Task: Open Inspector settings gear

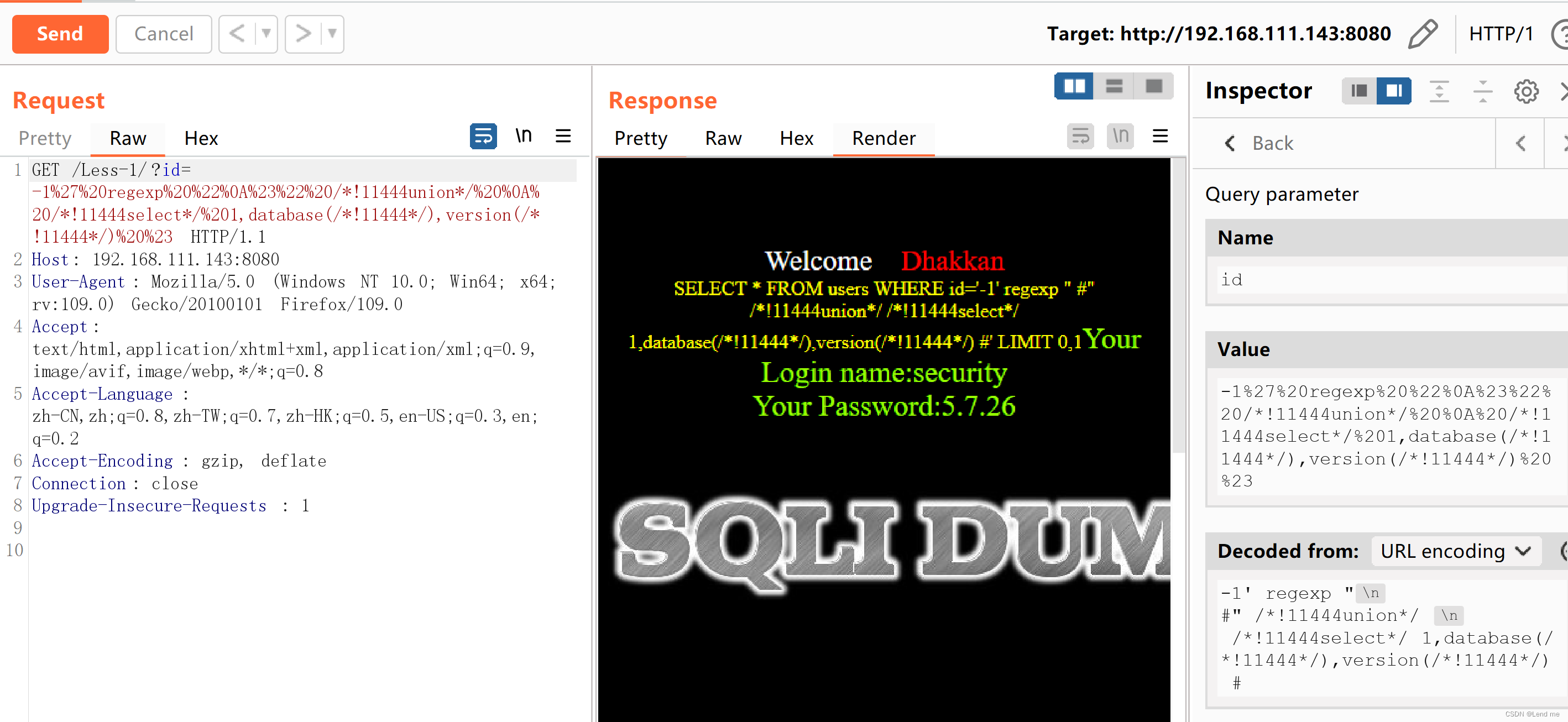Action: (1526, 91)
